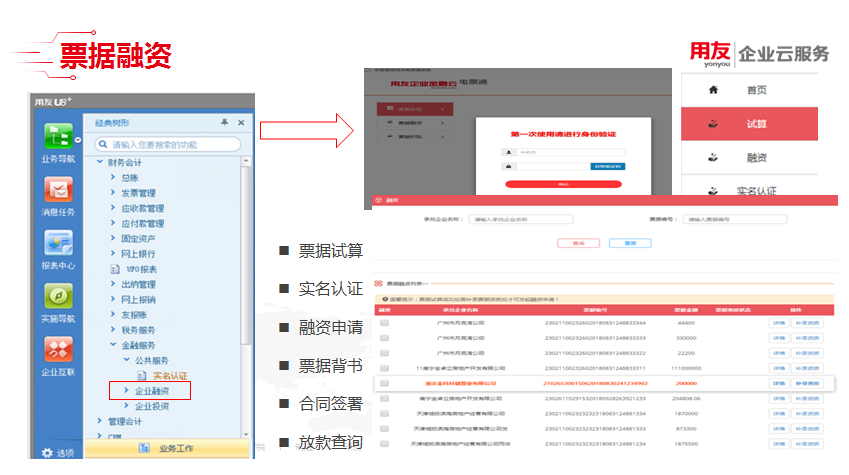Tick the checkbox in highlighted 200000 row
The width and height of the screenshot is (849, 475).
384,383
